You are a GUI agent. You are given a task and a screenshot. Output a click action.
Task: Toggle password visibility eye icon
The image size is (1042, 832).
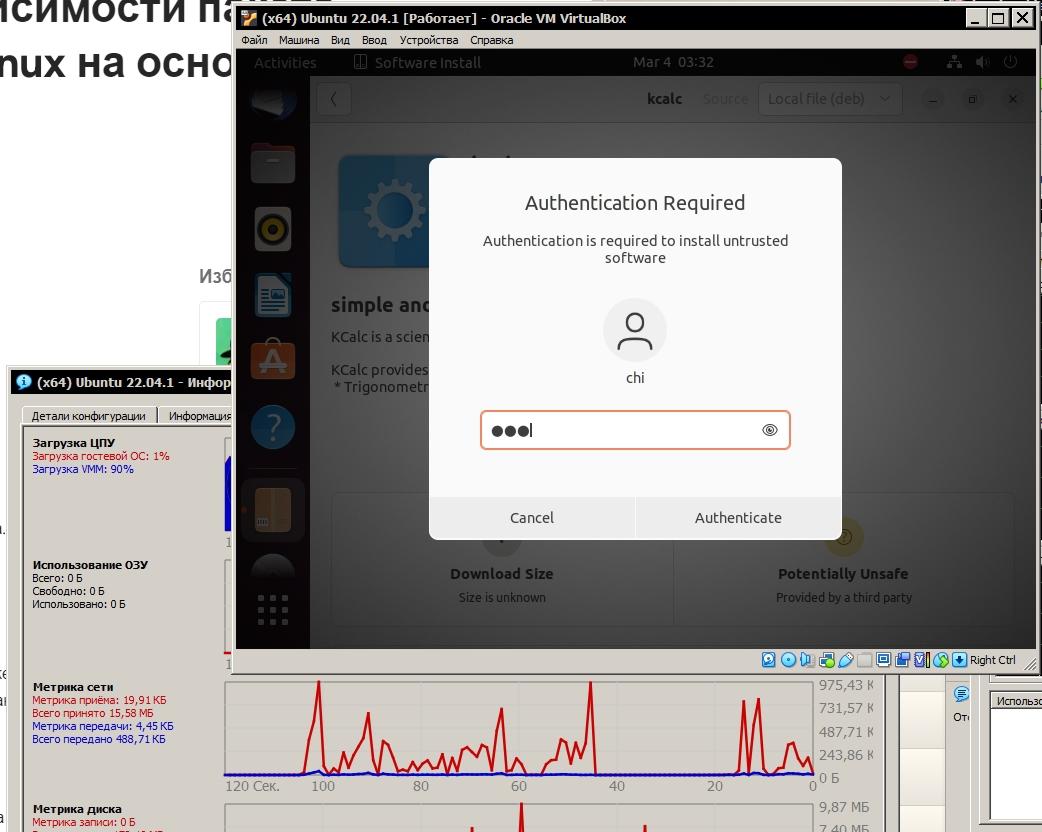770,430
